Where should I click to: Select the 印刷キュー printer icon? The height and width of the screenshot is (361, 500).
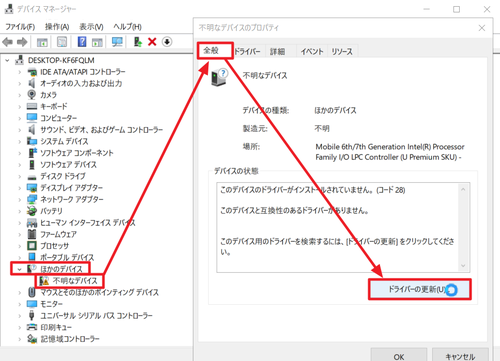(32, 327)
